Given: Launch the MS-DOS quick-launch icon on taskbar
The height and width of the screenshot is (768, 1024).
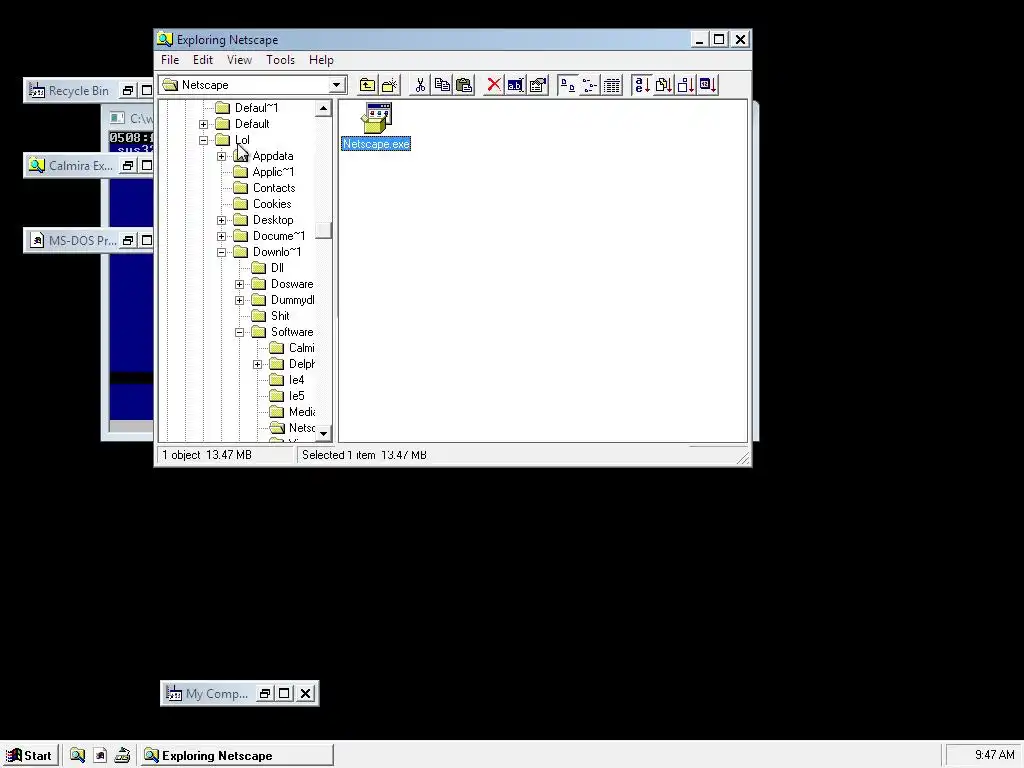Looking at the screenshot, I should [x=100, y=755].
